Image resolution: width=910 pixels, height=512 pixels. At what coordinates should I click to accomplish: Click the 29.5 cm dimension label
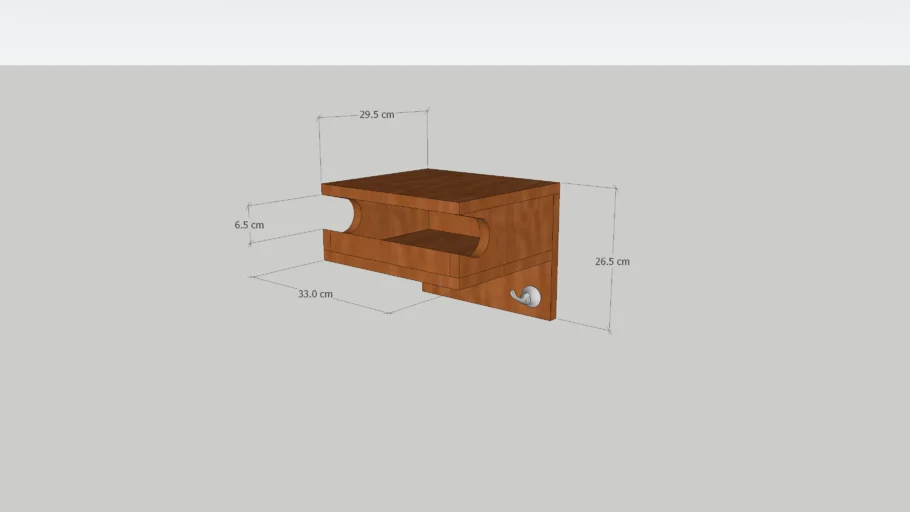click(376, 115)
